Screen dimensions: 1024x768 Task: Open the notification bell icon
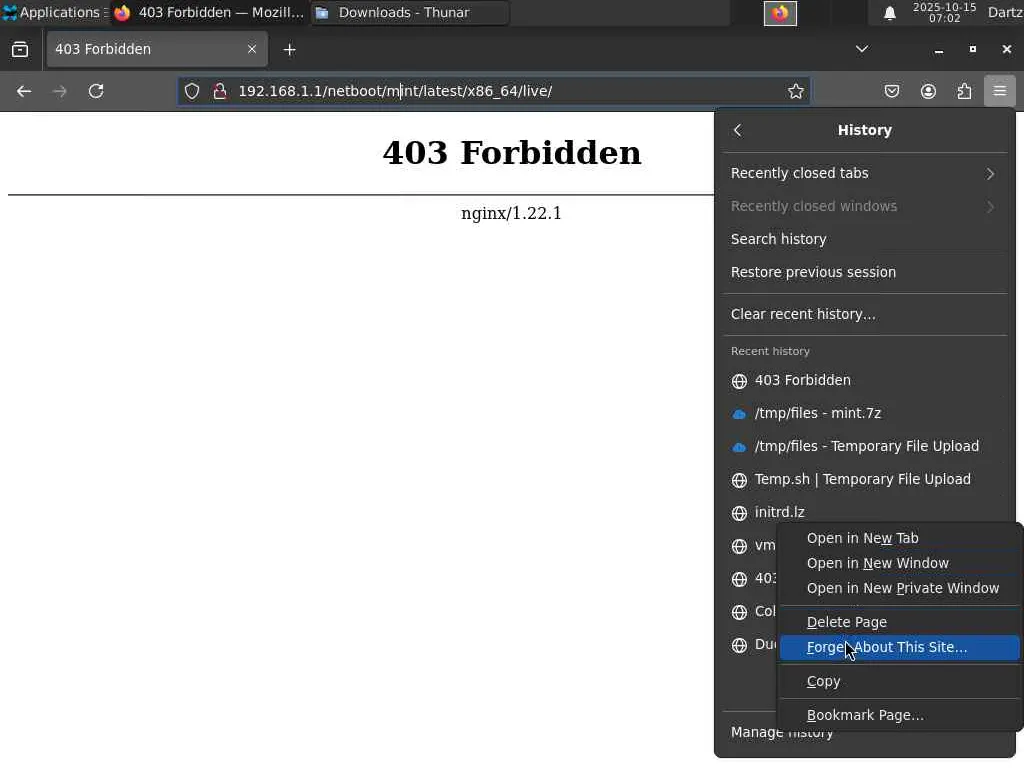889,13
